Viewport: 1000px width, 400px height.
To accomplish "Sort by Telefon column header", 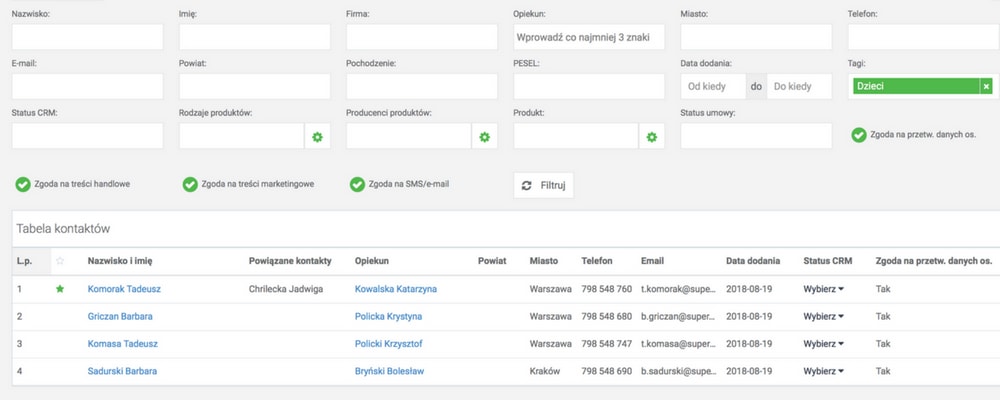I will point(597,261).
